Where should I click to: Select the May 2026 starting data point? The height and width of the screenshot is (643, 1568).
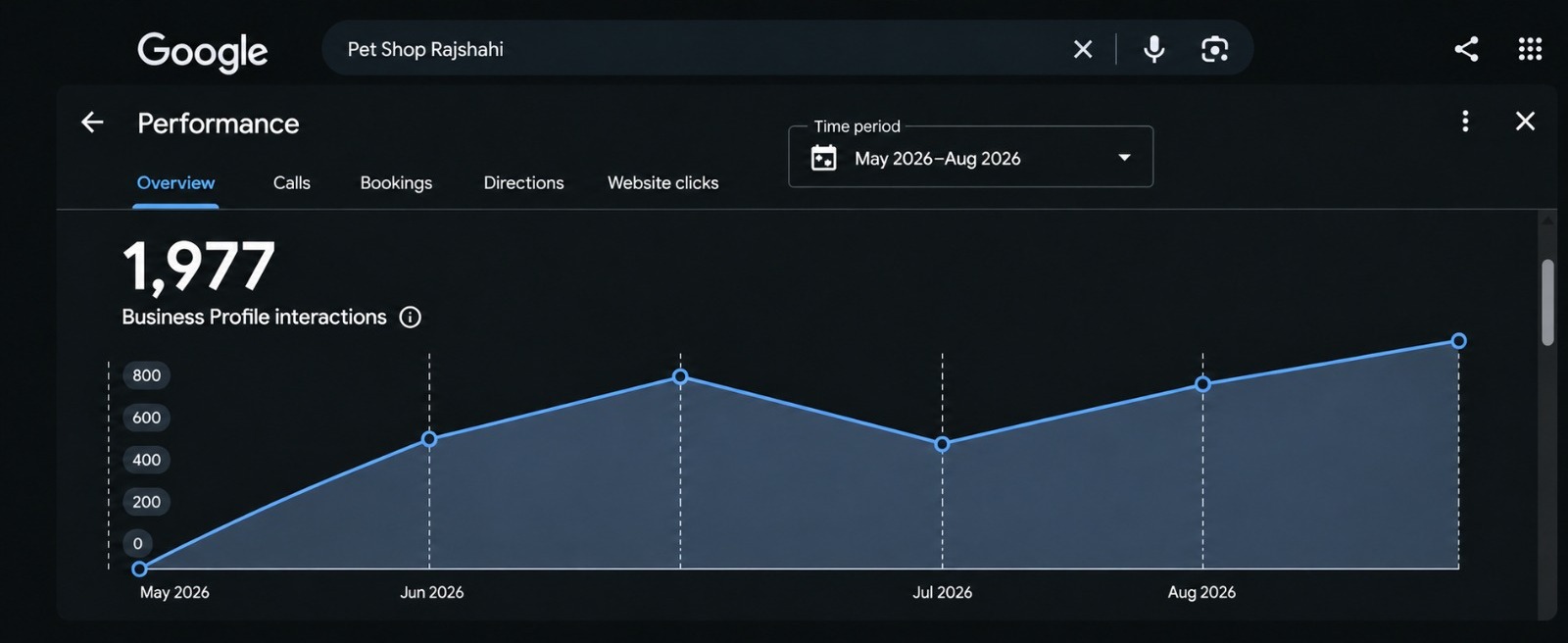coord(139,569)
